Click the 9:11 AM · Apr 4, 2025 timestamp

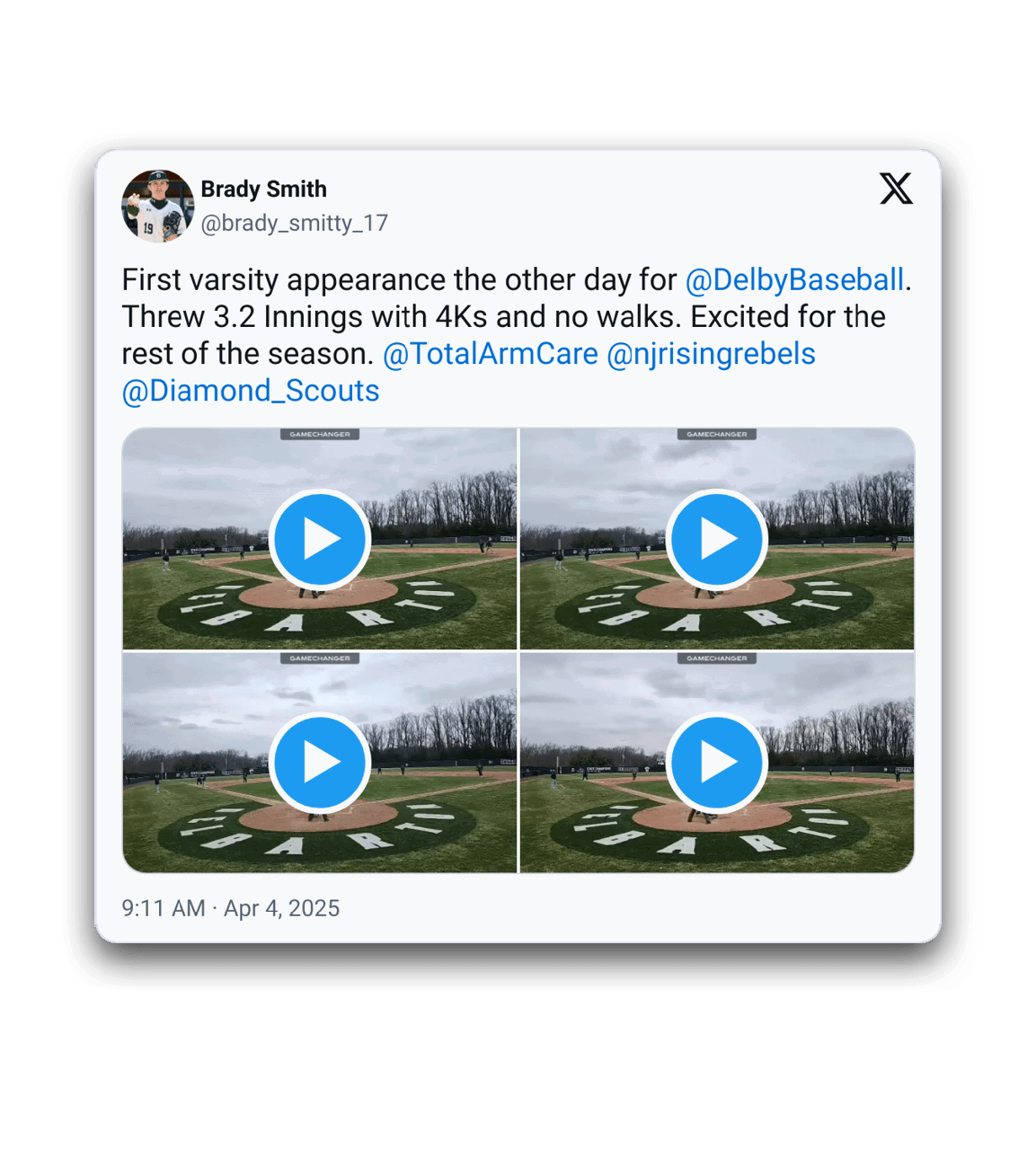231,908
